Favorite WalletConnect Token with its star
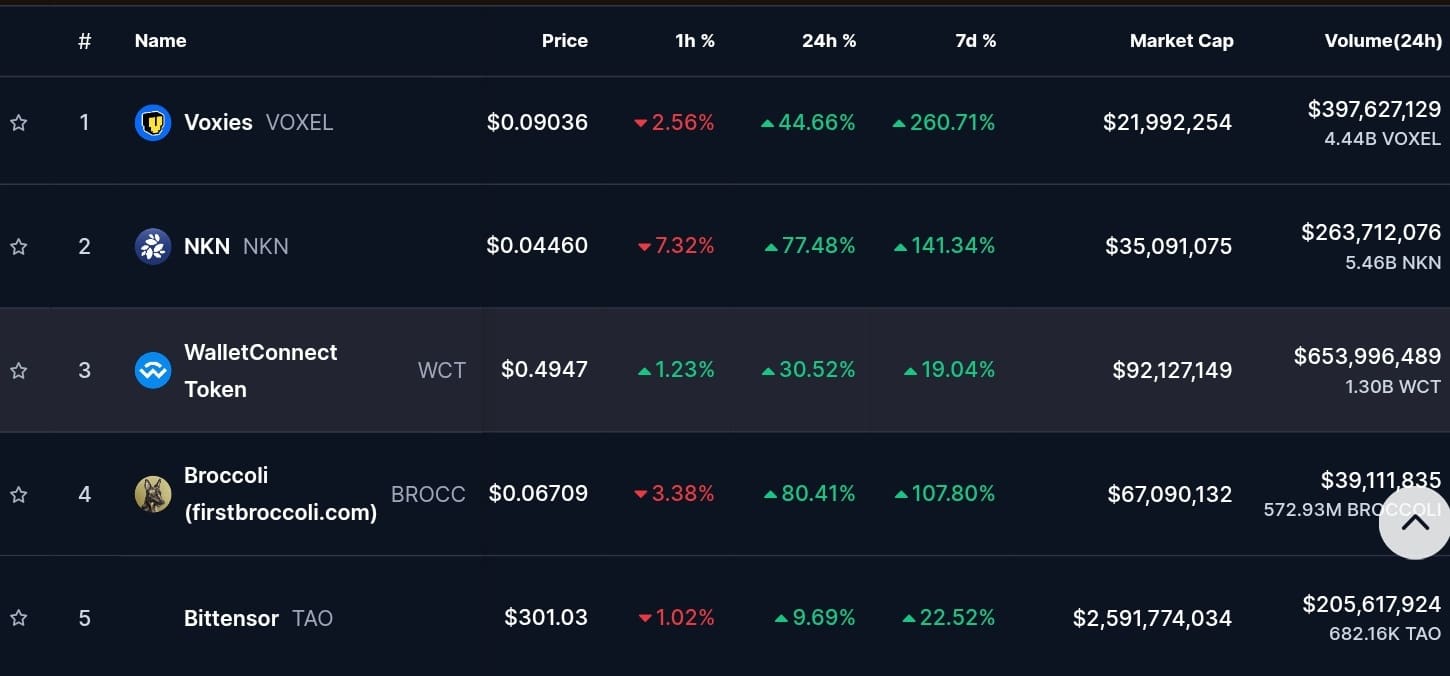The image size is (1450, 676). coord(18,371)
